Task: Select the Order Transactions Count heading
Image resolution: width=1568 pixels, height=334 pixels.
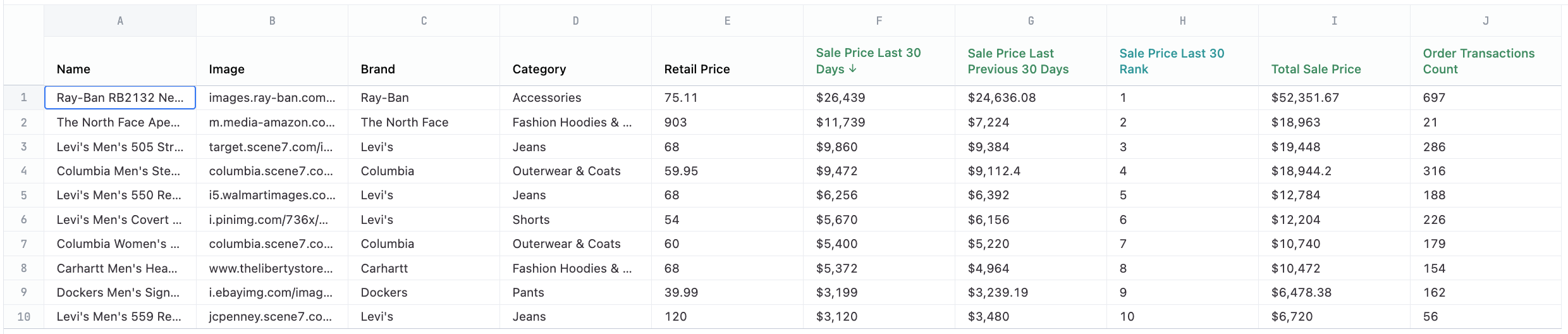Action: click(1478, 61)
